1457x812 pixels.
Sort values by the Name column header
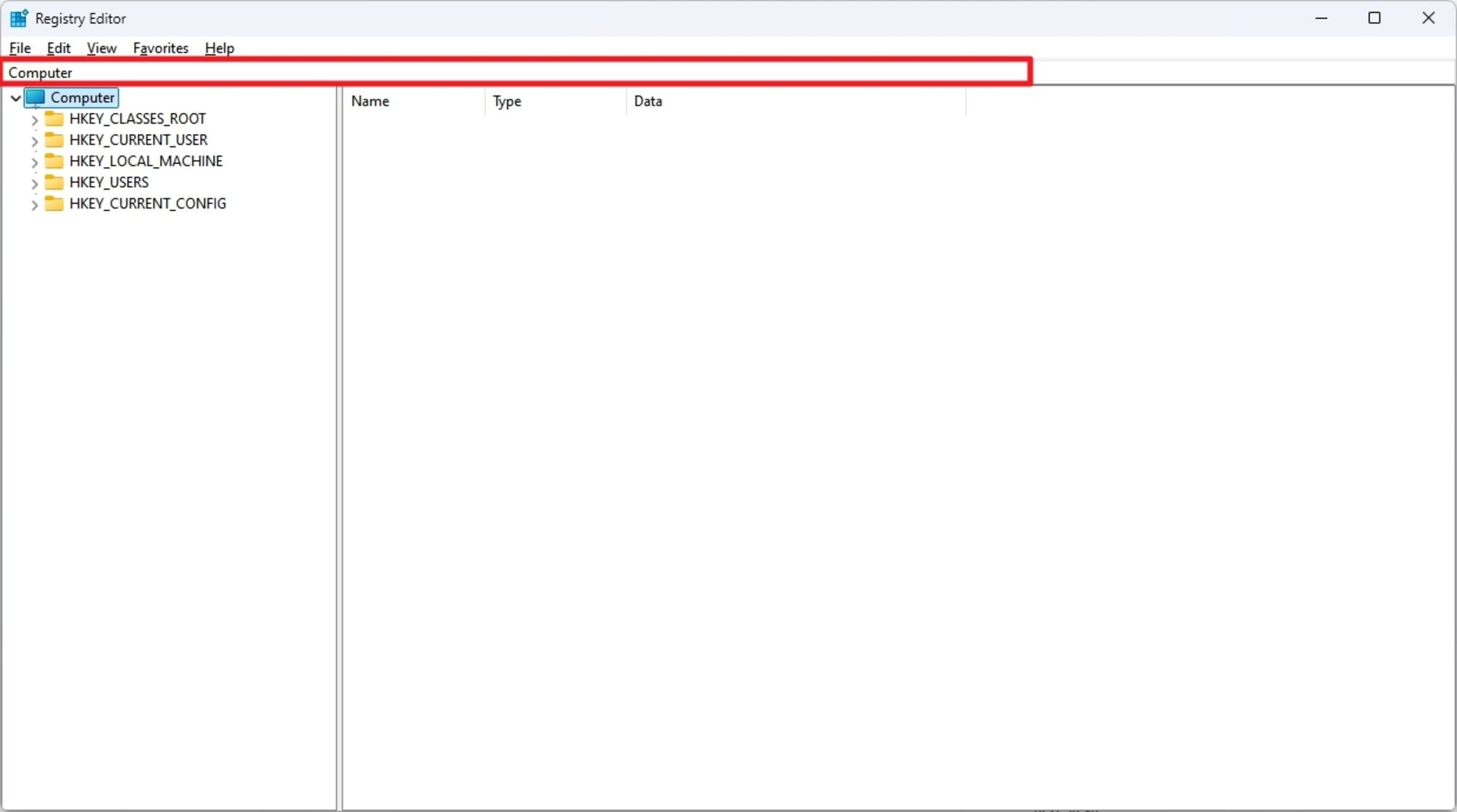pyautogui.click(x=370, y=101)
